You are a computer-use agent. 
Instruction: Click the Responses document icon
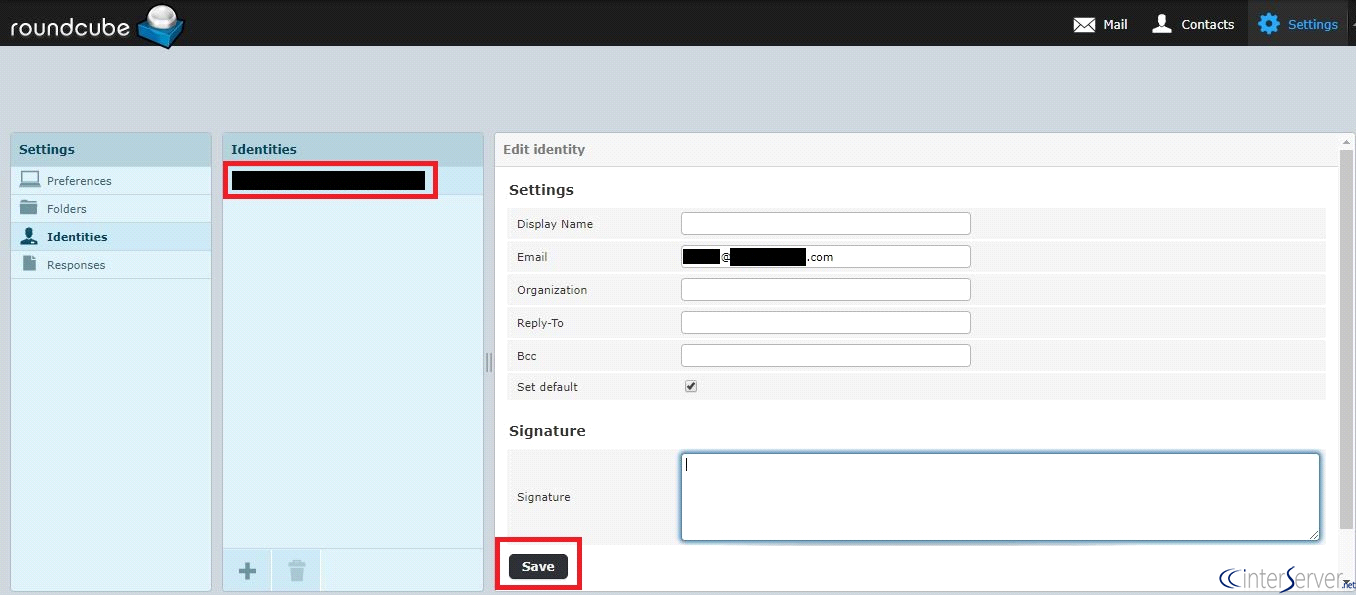coord(29,264)
